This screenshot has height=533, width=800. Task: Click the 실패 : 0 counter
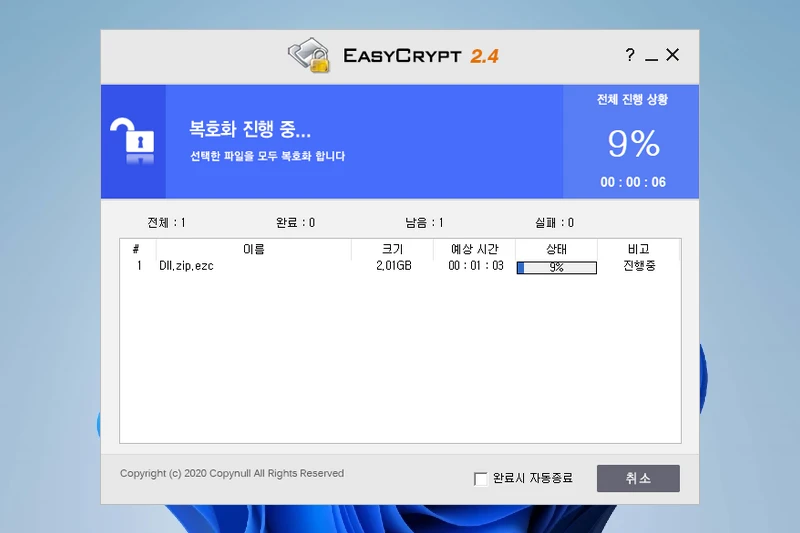point(554,223)
